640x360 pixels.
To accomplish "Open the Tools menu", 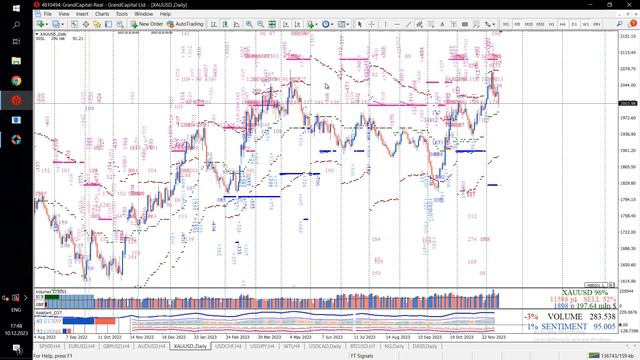I will [122, 14].
